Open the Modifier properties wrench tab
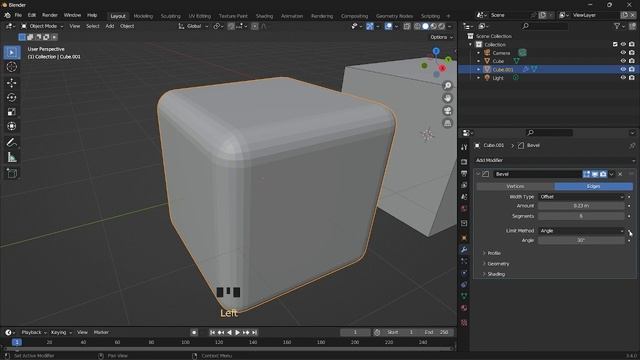640x360 pixels. click(464, 249)
